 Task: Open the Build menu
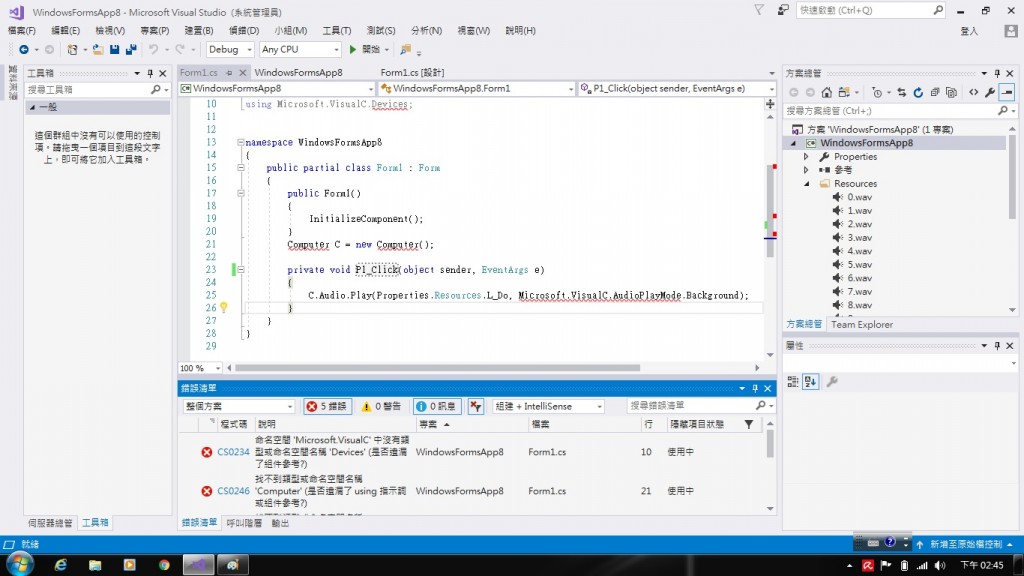point(199,31)
